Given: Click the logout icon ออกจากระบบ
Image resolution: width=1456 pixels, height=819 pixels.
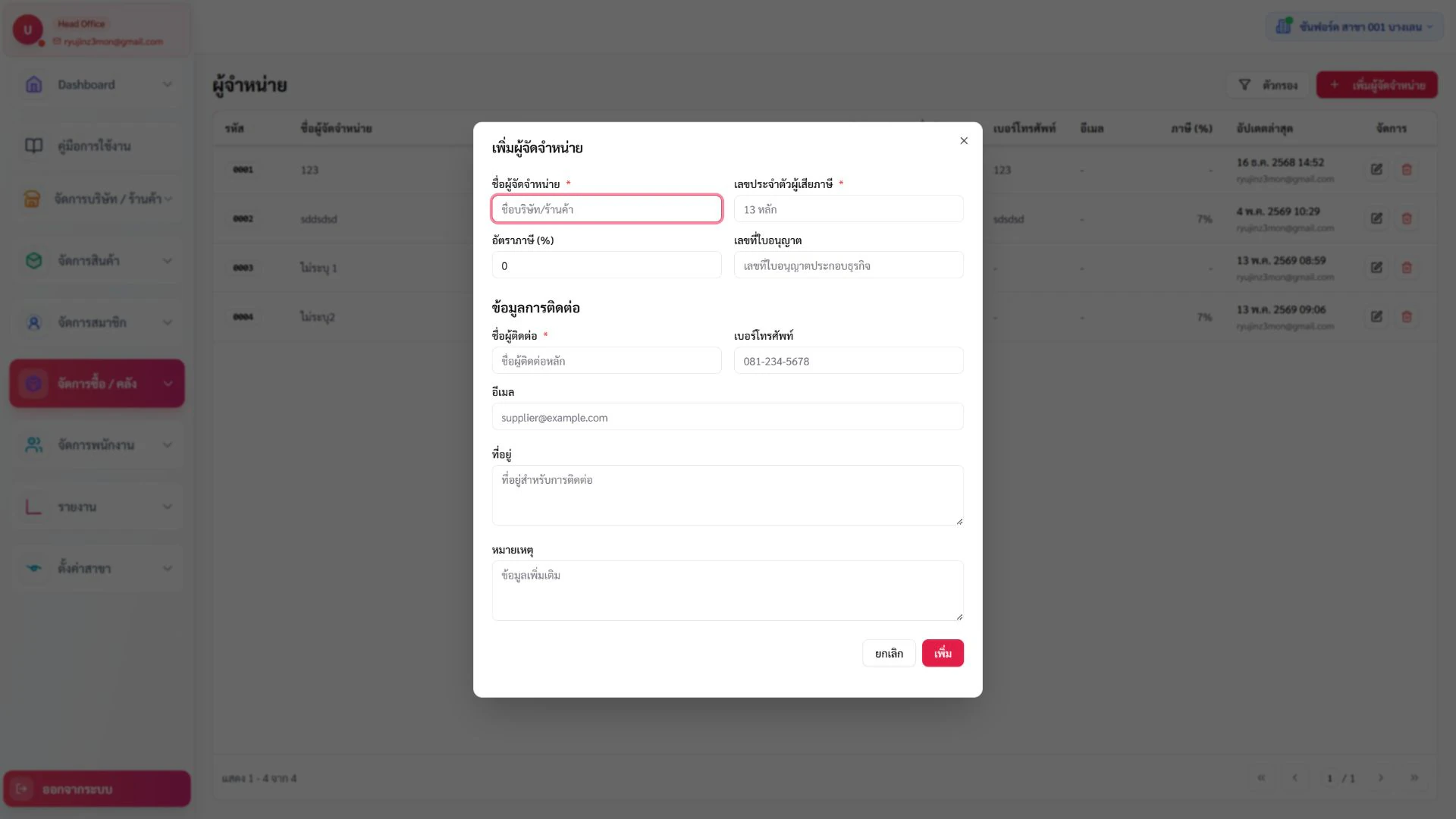Looking at the screenshot, I should point(22,789).
